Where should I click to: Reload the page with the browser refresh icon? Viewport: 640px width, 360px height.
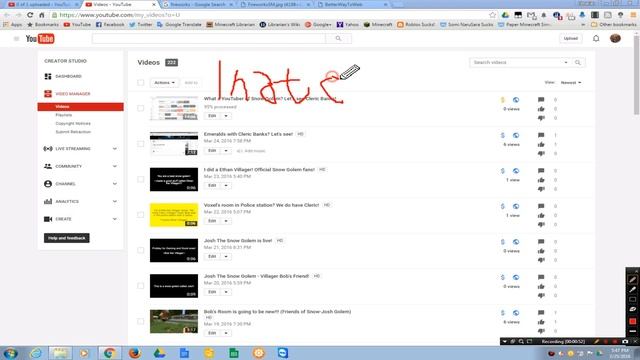pyautogui.click(x=30, y=15)
